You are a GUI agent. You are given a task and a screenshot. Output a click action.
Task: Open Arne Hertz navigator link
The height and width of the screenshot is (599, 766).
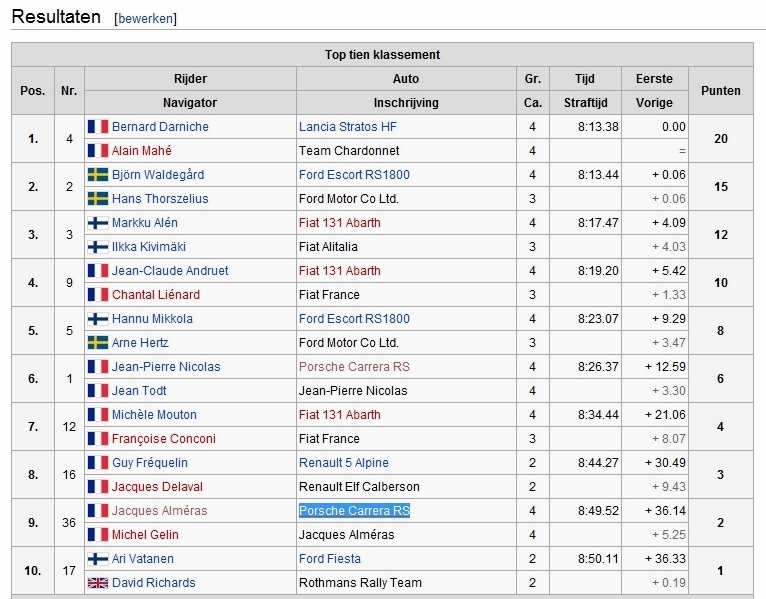point(140,342)
